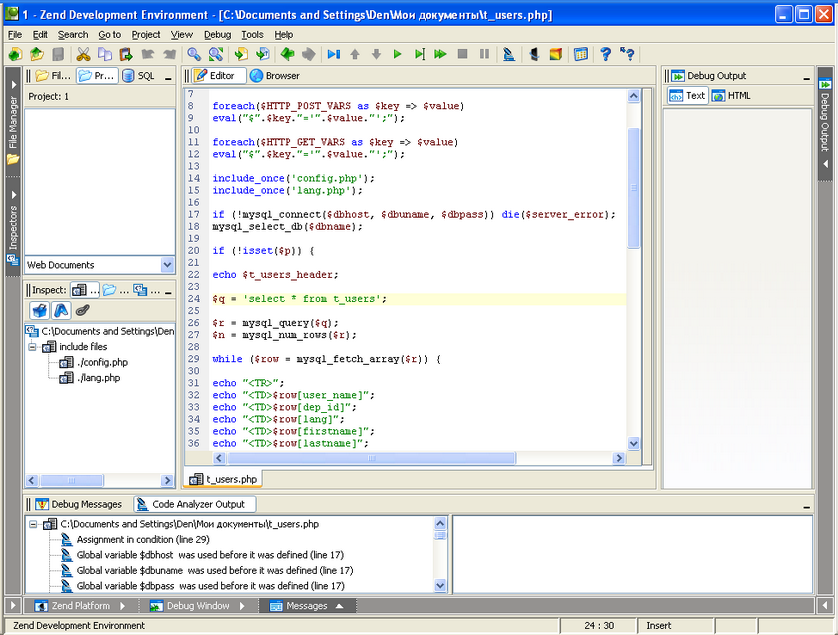The image size is (838, 635).
Task: Click the Open File toolbar icon
Action: point(36,54)
